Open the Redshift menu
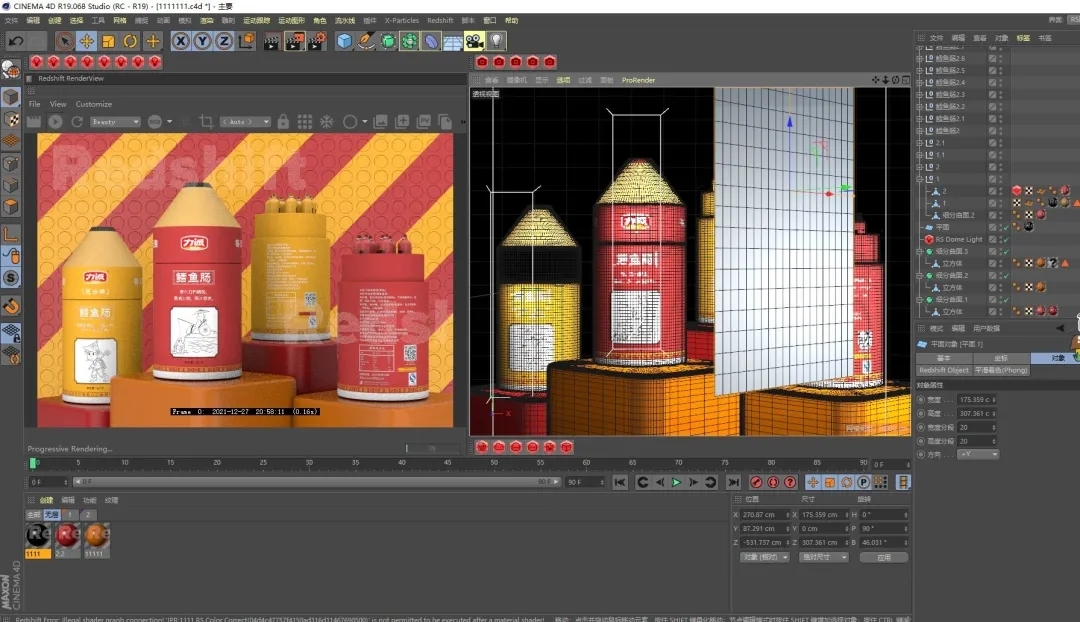 coord(440,21)
